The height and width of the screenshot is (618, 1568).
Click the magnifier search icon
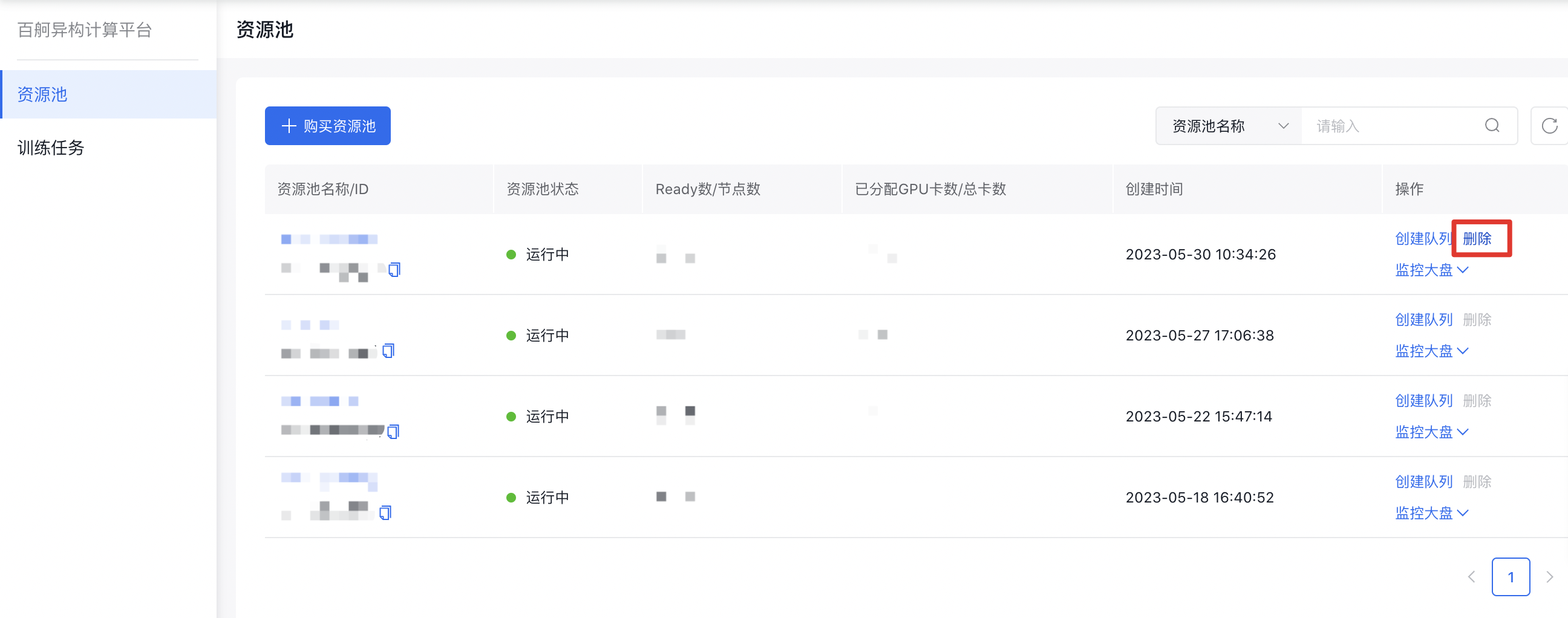pos(1492,126)
